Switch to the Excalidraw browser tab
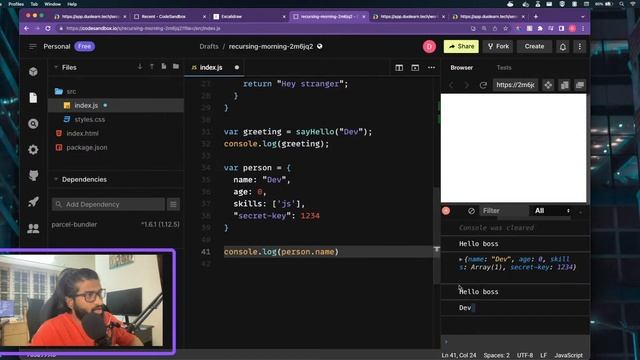This screenshot has height=360, width=640. point(249,17)
